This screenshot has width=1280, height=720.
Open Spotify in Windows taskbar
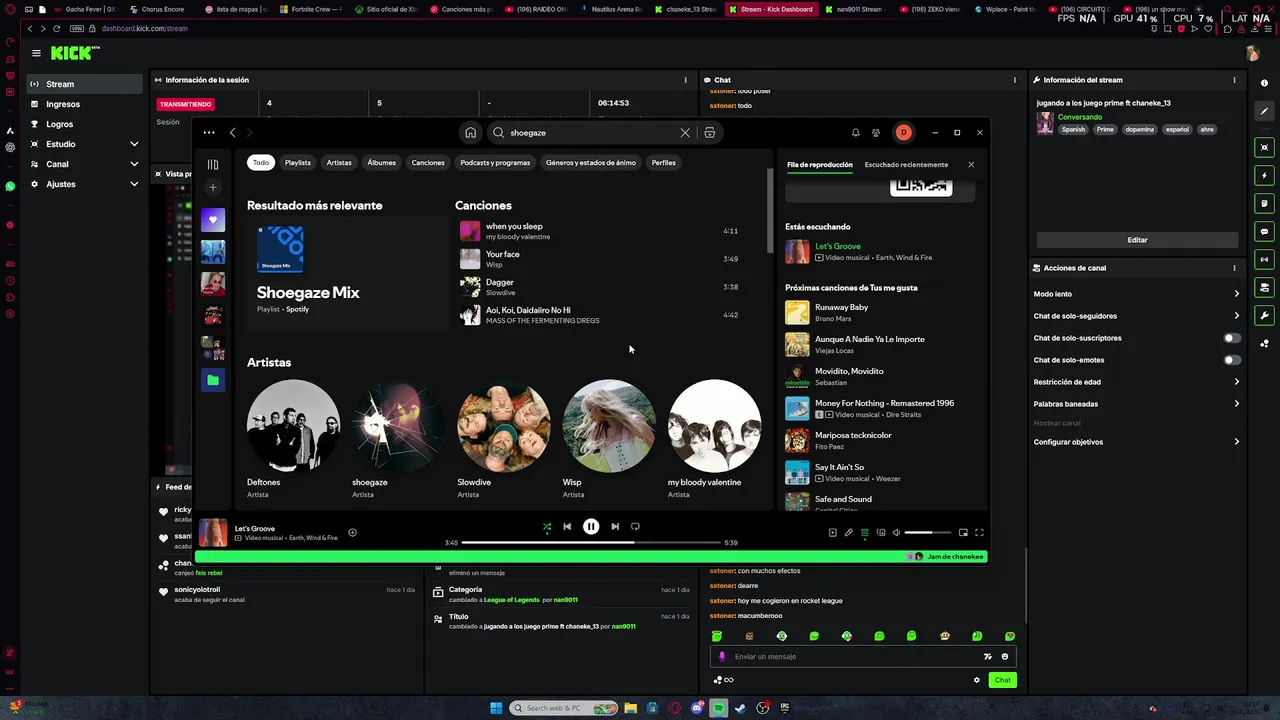(x=719, y=708)
